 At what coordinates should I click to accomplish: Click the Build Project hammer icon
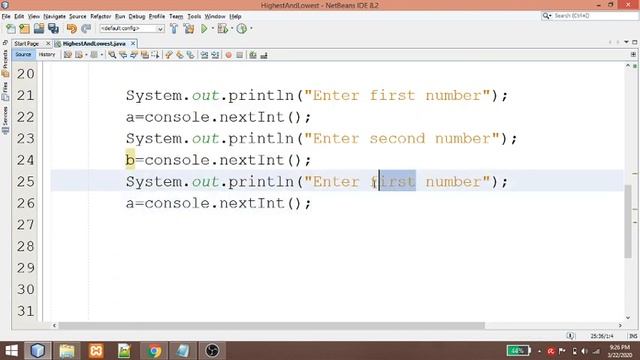click(174, 29)
